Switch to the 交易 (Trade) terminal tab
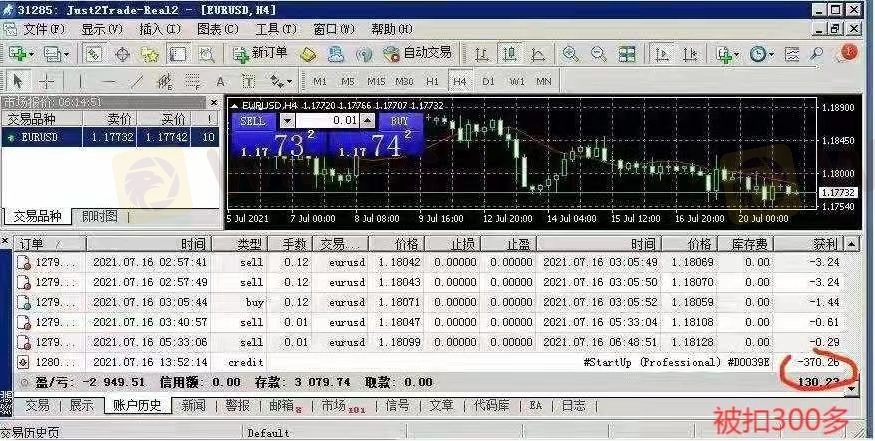The height and width of the screenshot is (441, 875). [x=36, y=405]
